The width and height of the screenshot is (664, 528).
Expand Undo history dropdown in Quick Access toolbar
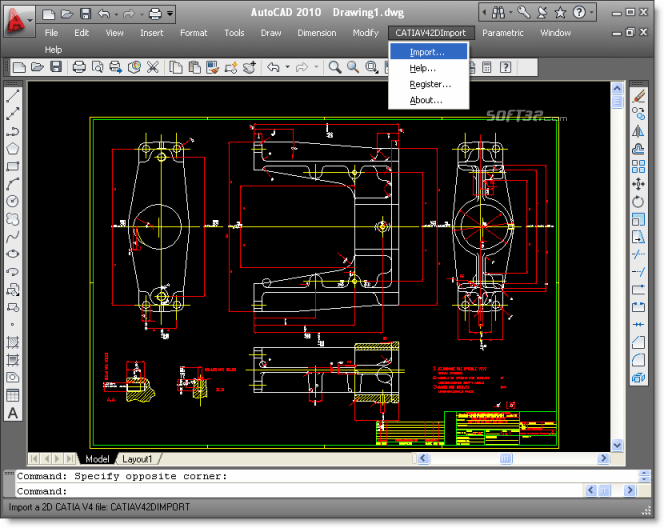[116, 14]
